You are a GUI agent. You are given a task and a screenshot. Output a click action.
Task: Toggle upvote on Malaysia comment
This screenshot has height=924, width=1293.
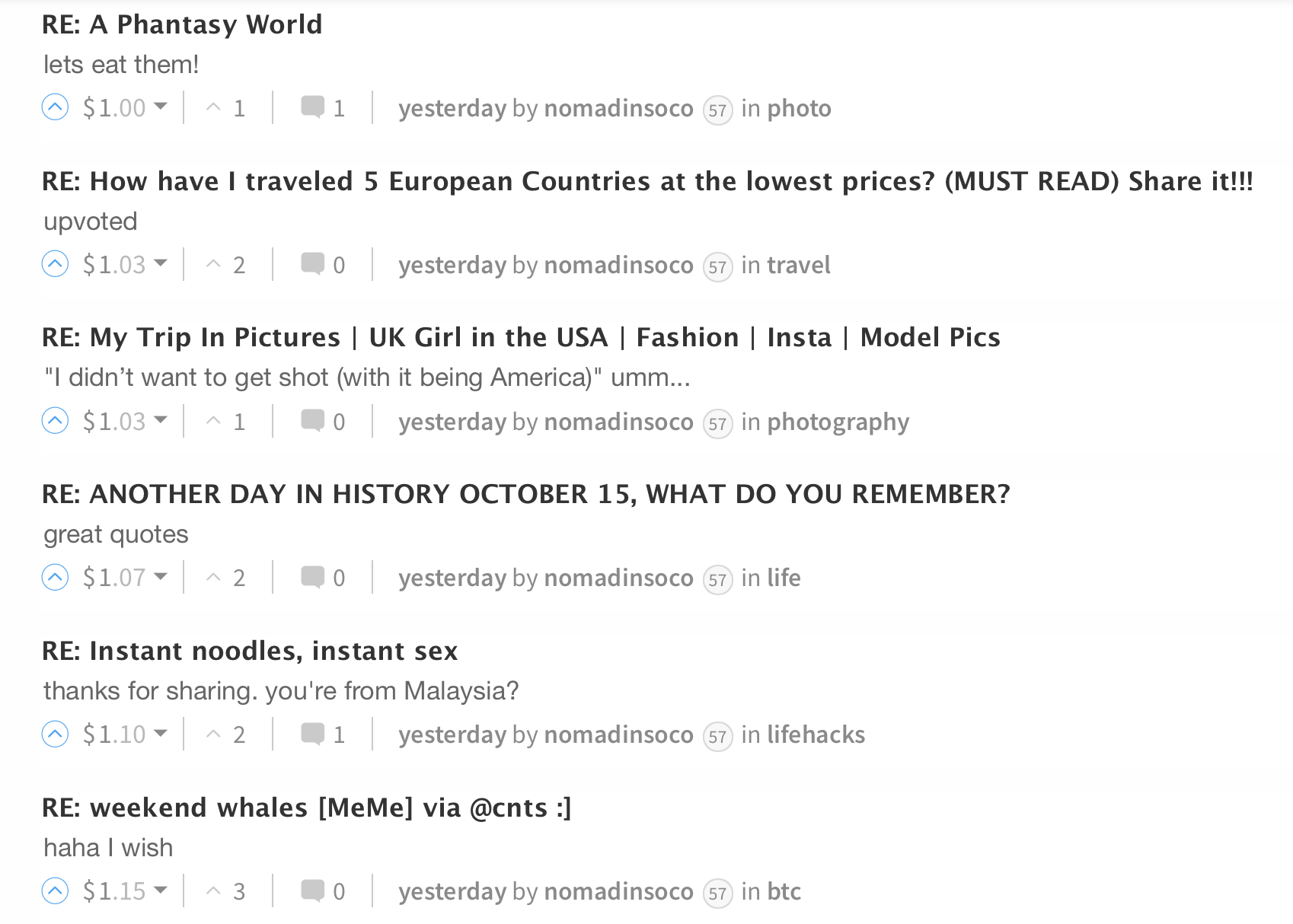point(55,734)
